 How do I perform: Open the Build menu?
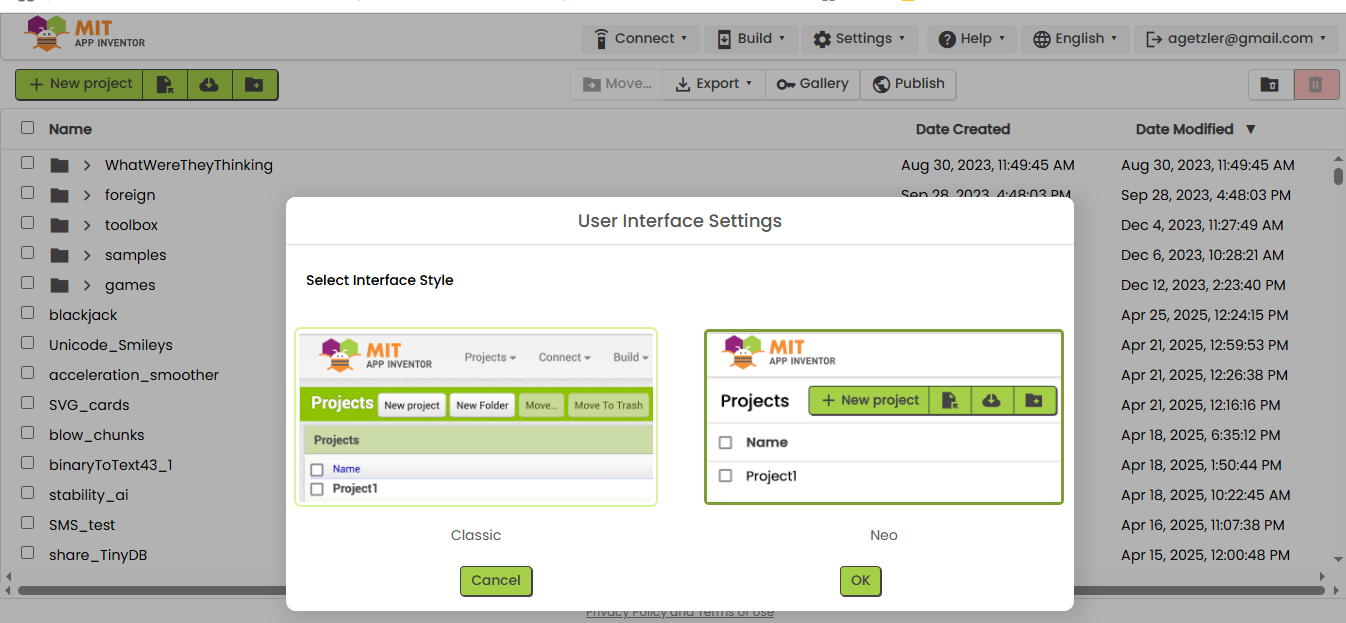[x=750, y=39]
